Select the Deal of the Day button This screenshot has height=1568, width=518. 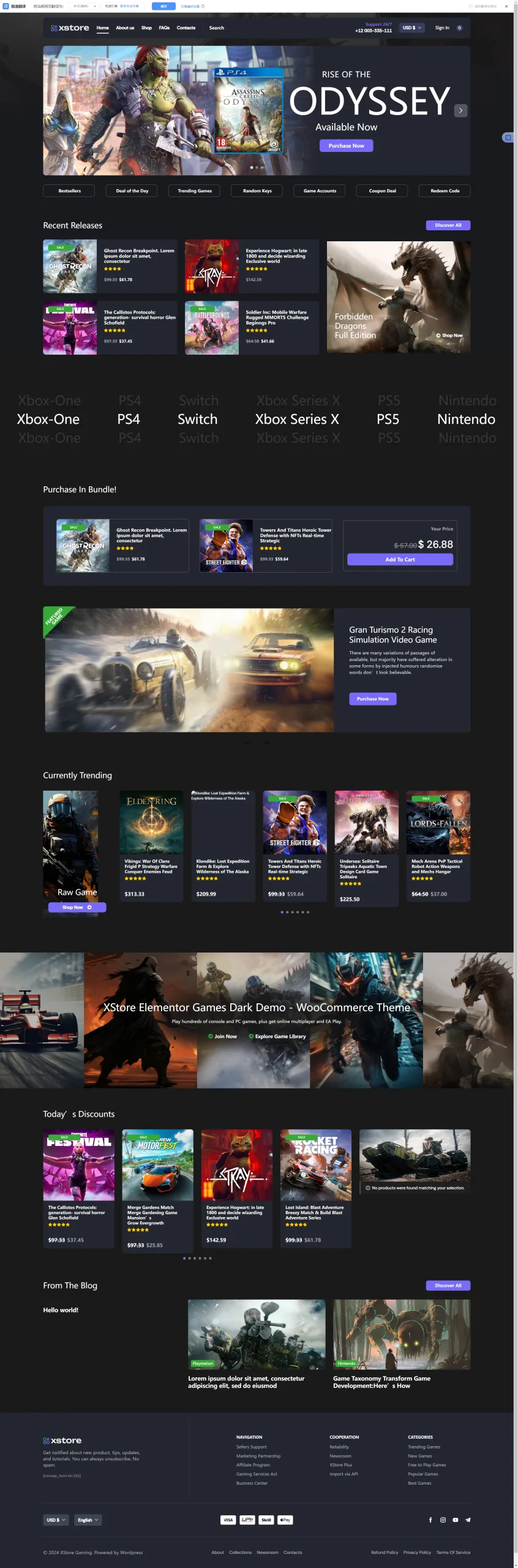[x=132, y=191]
